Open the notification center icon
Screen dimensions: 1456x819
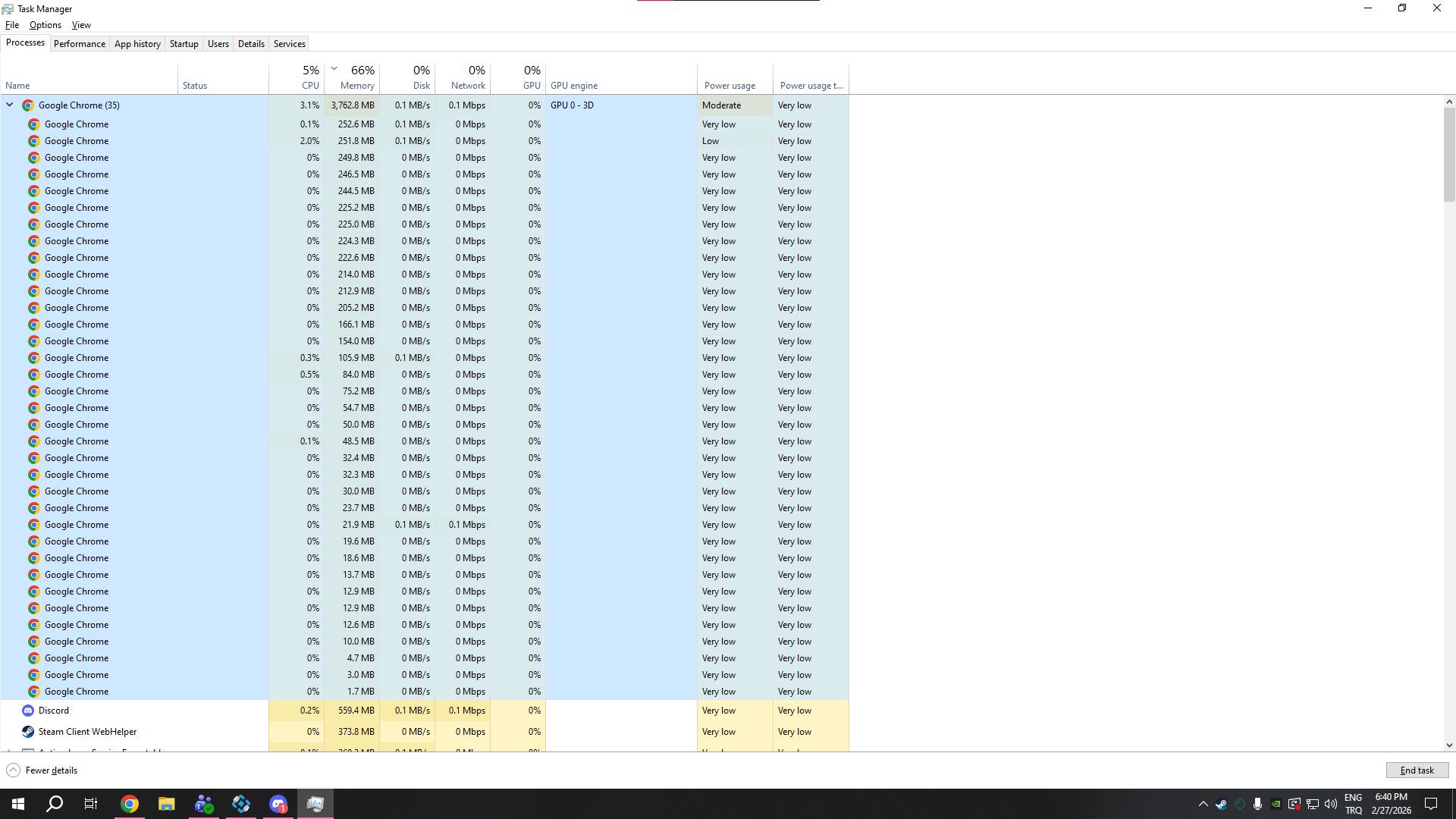point(1431,804)
